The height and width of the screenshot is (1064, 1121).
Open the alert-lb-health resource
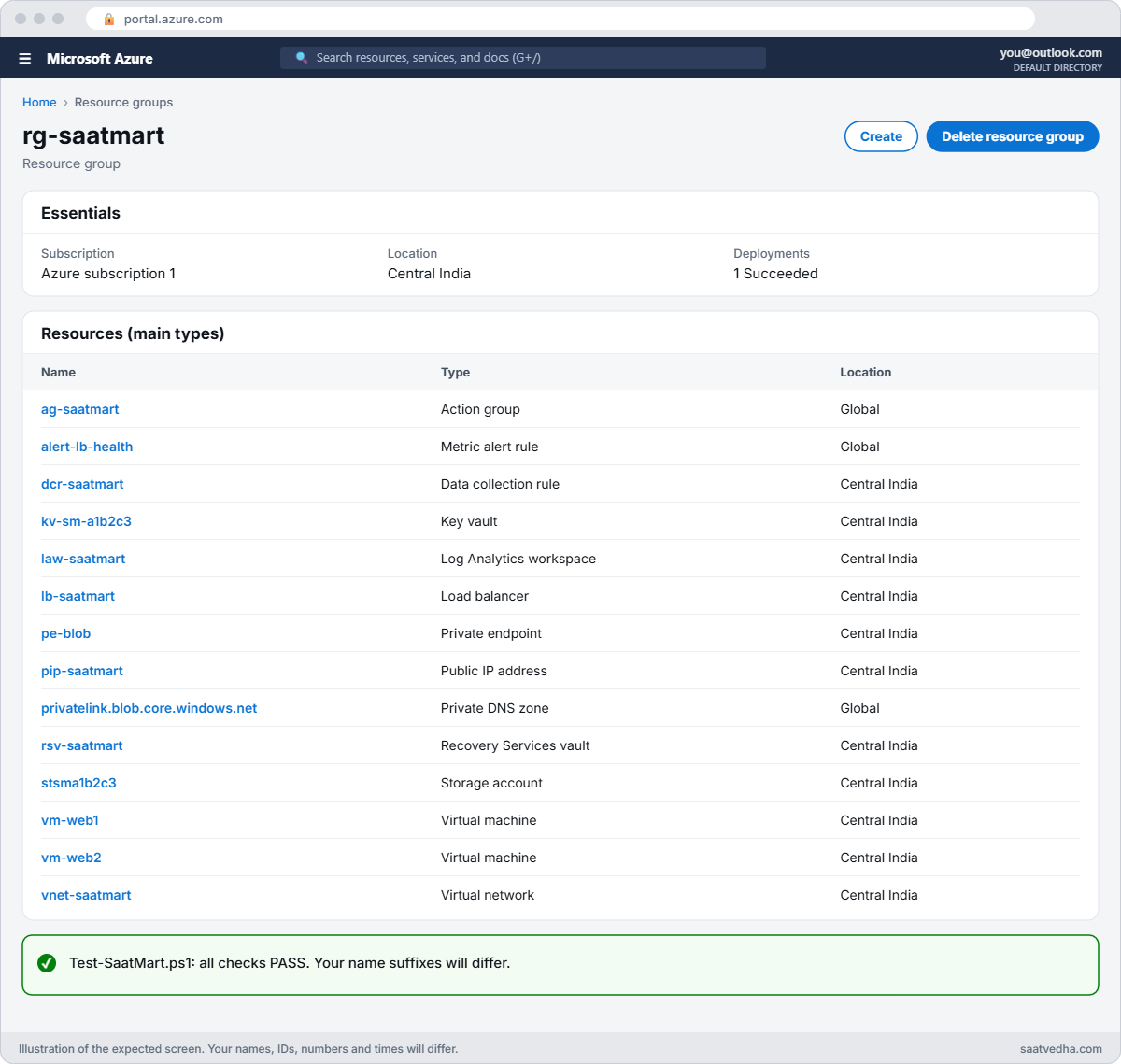(87, 447)
